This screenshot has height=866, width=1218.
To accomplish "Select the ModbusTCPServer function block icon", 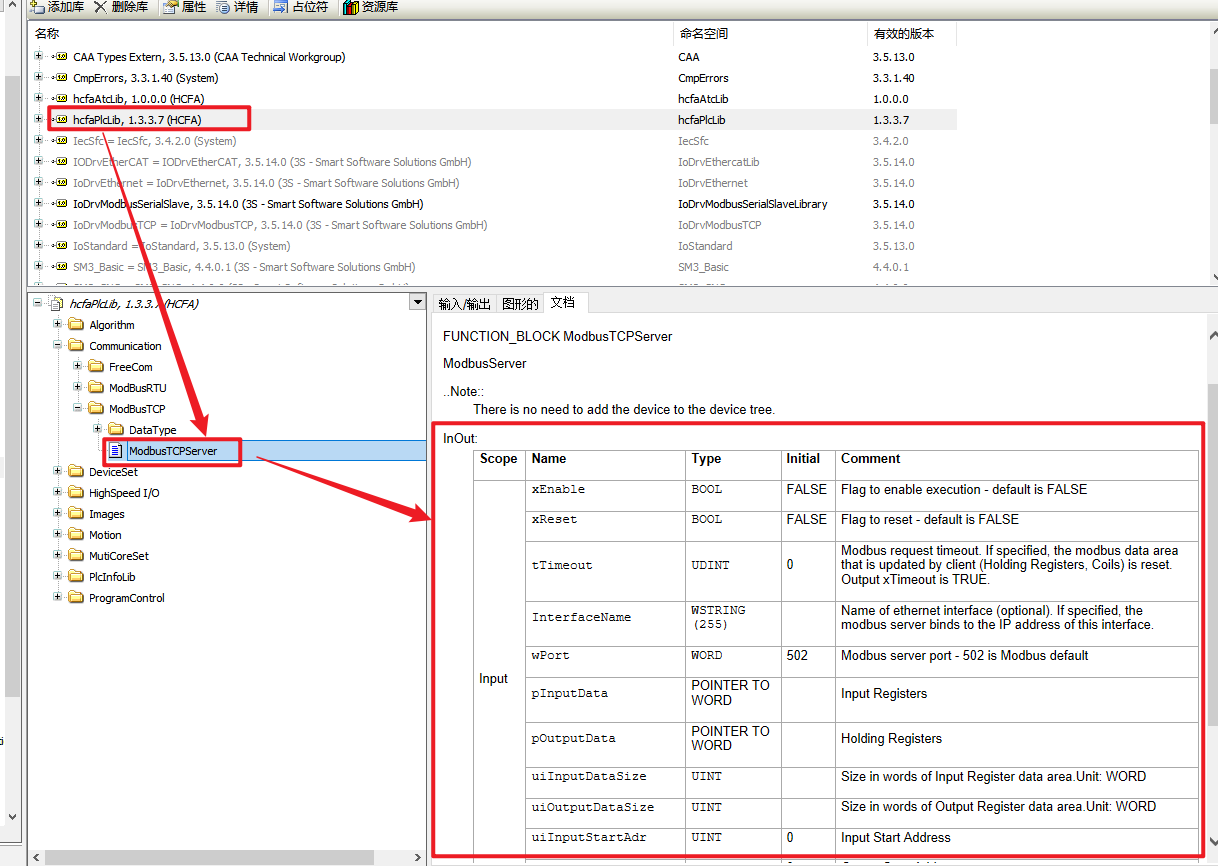I will (x=116, y=451).
